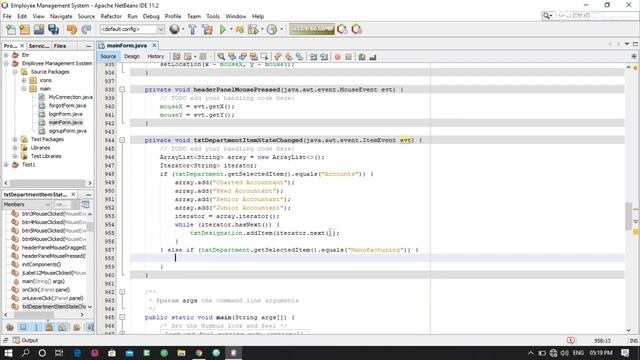Screen dimensions: 640x360
Task: Toggle Show Static Members filter in Navigator
Action: click(36, 327)
